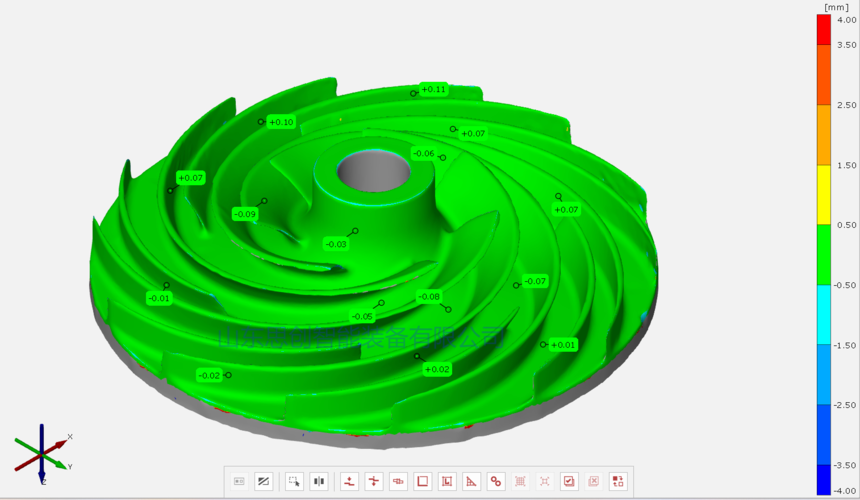Click the swap squares arrows icon
This screenshot has width=860, height=500.
(618, 481)
